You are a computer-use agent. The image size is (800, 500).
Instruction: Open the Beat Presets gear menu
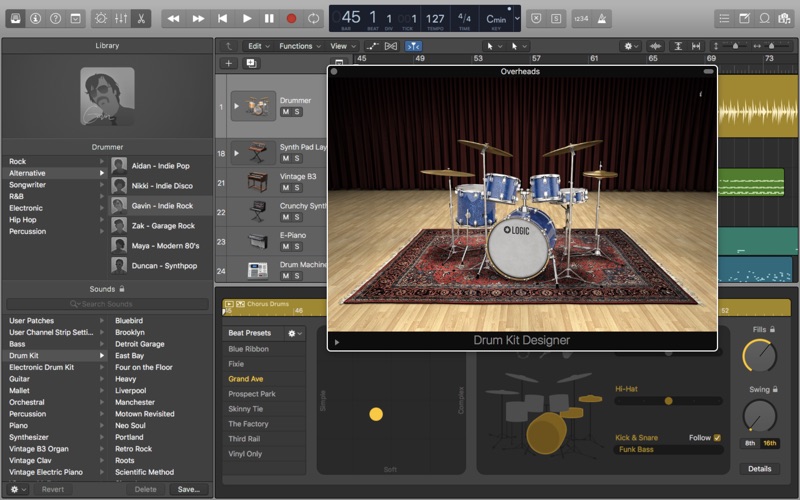pyautogui.click(x=295, y=333)
